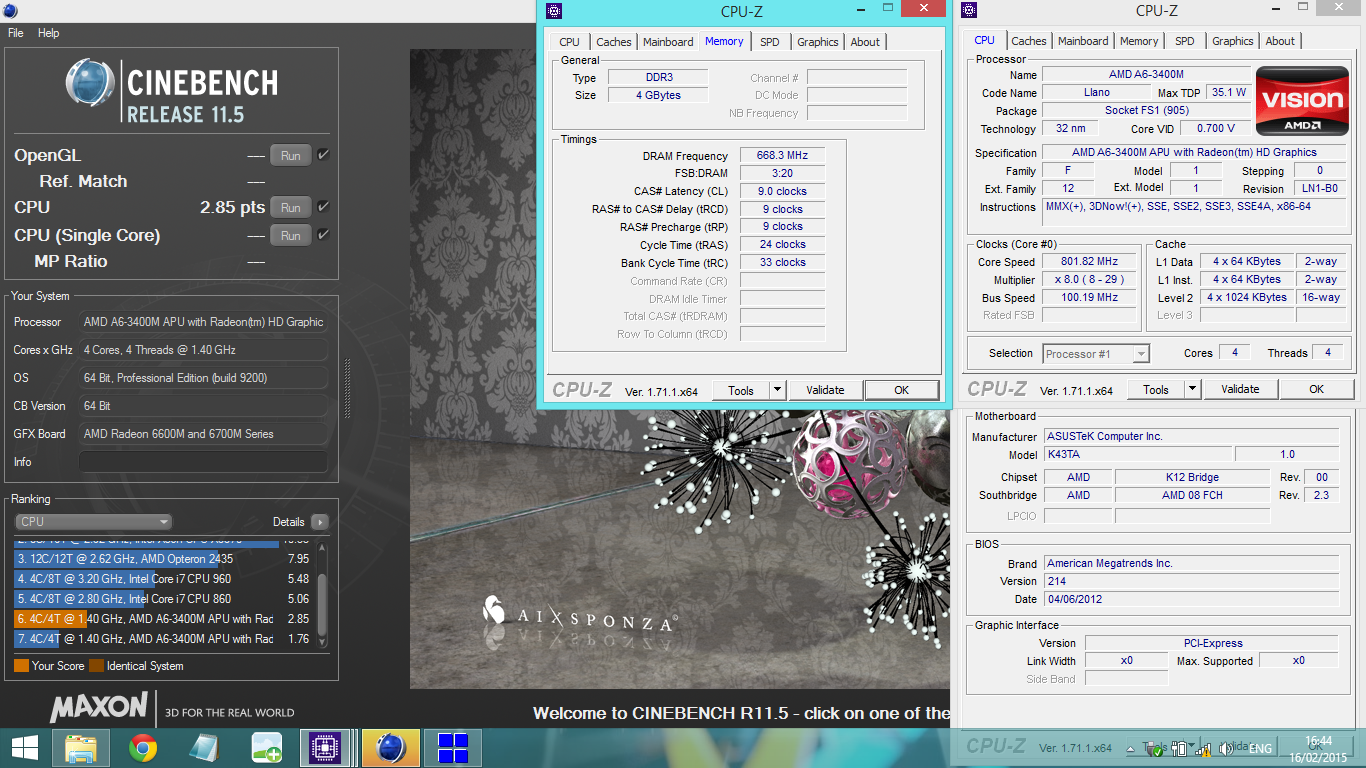Expand the Ranking CPU dropdown
The image size is (1366, 768).
click(x=93, y=522)
